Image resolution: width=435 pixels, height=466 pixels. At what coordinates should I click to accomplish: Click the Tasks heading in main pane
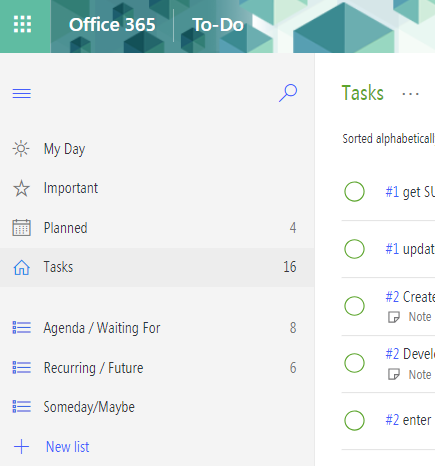pyautogui.click(x=363, y=93)
